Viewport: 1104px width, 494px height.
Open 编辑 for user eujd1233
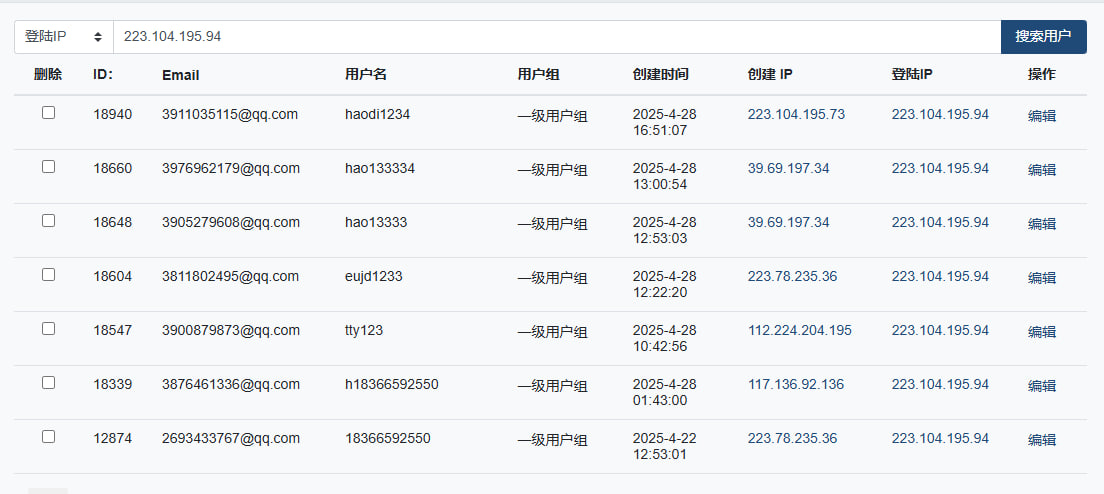1041,278
